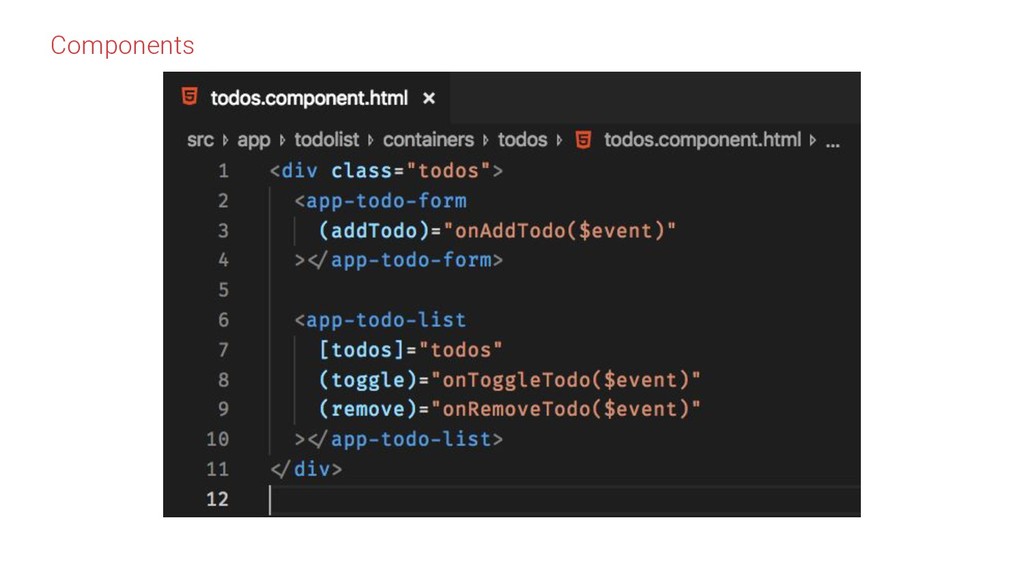Screen dimensions: 1024x576
Task: Click the HTML5 file icon in the breadcrumb
Action: pos(585,140)
